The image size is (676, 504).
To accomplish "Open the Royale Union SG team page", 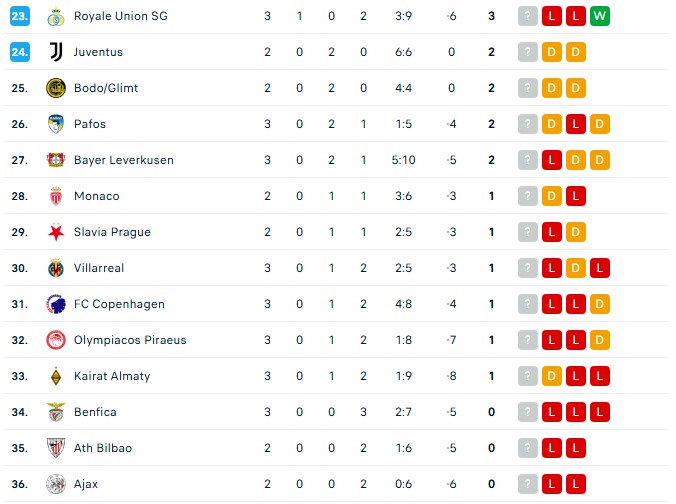I will (120, 16).
